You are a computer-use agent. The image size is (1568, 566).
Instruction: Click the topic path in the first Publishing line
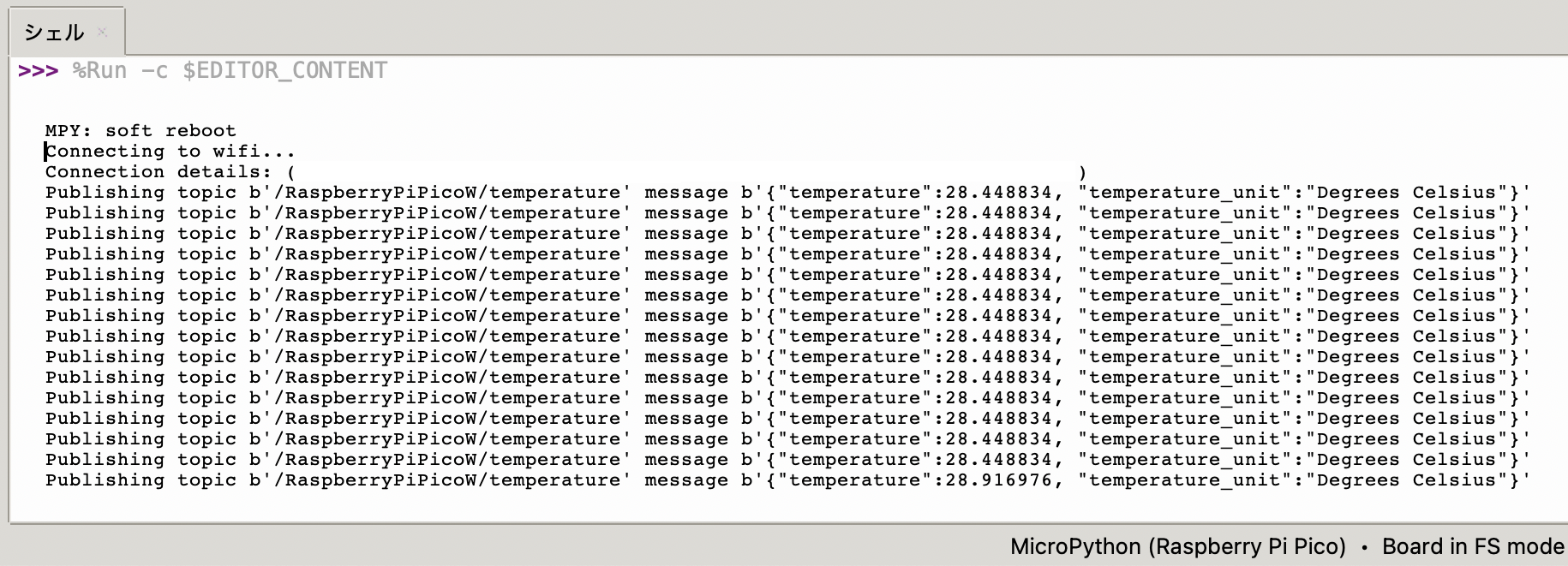pyautogui.click(x=456, y=193)
